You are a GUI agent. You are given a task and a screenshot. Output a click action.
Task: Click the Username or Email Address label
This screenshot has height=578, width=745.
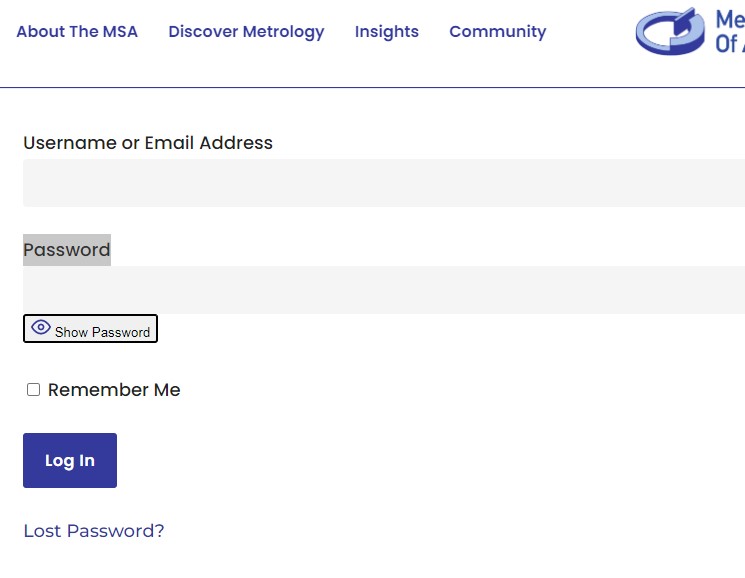(x=148, y=142)
